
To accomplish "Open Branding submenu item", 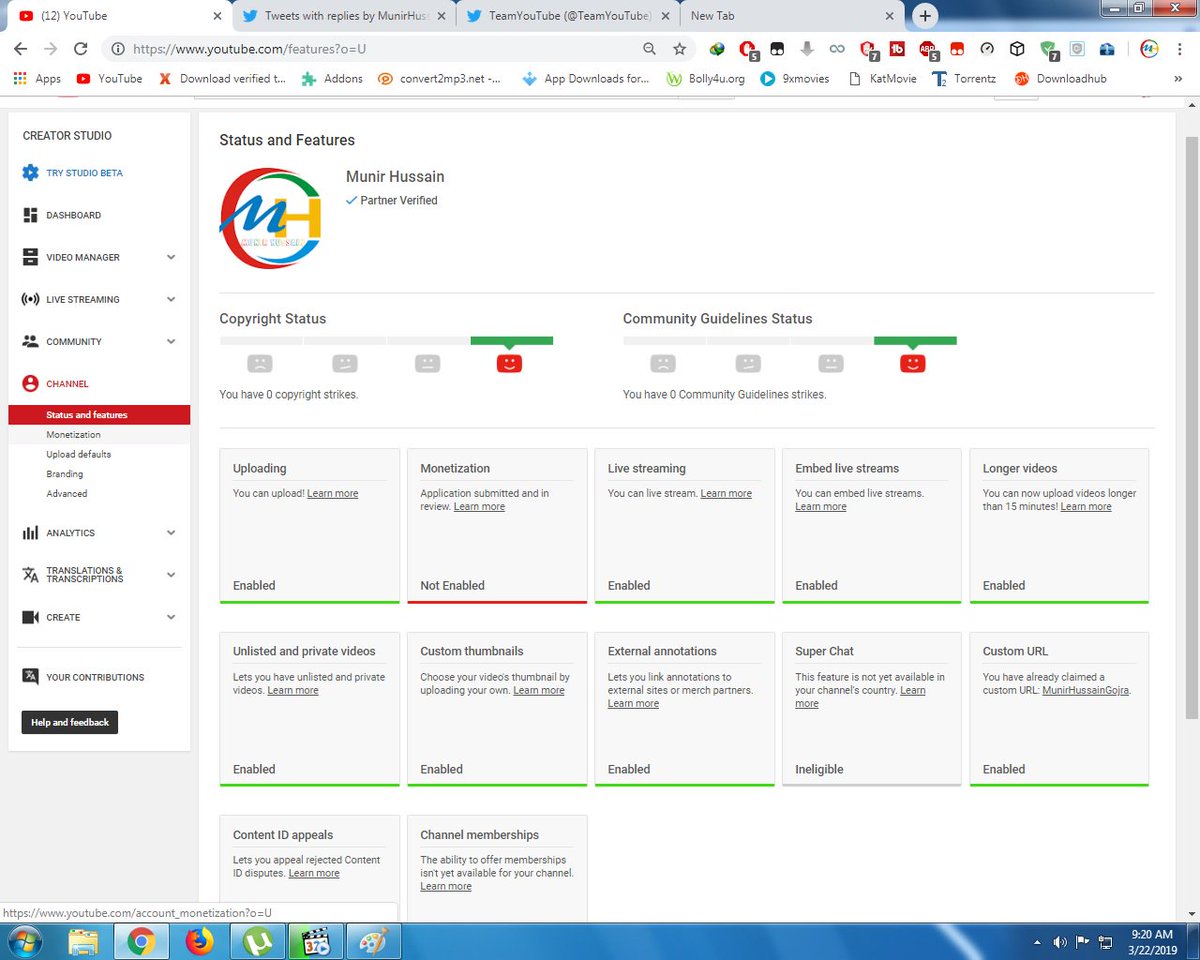I will [x=64, y=474].
